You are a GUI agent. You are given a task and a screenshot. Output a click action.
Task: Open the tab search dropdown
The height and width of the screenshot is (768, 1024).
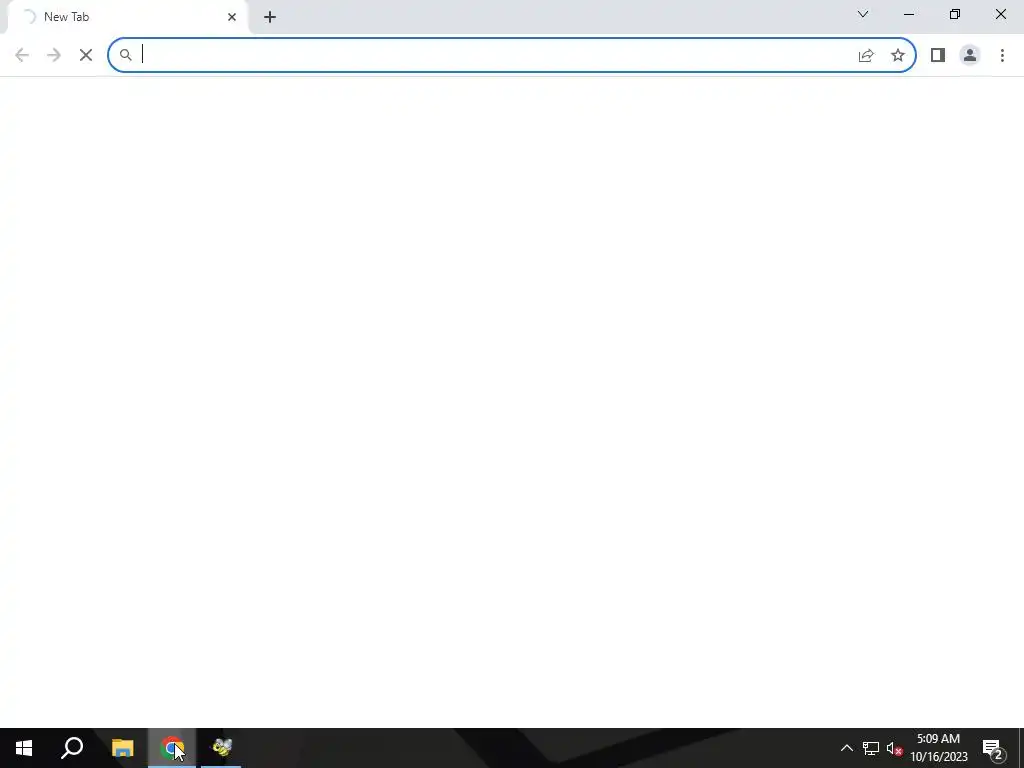coord(863,14)
